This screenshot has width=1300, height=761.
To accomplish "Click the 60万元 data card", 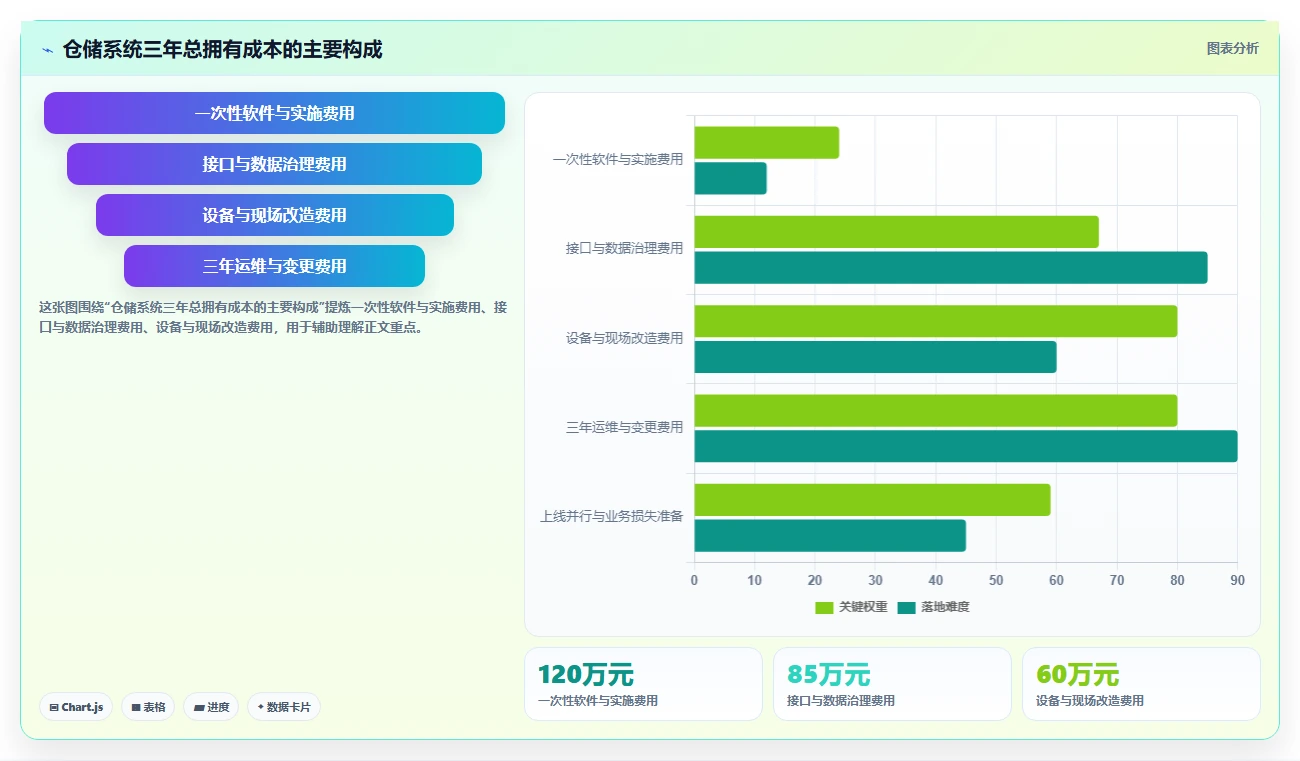I will [1141, 684].
